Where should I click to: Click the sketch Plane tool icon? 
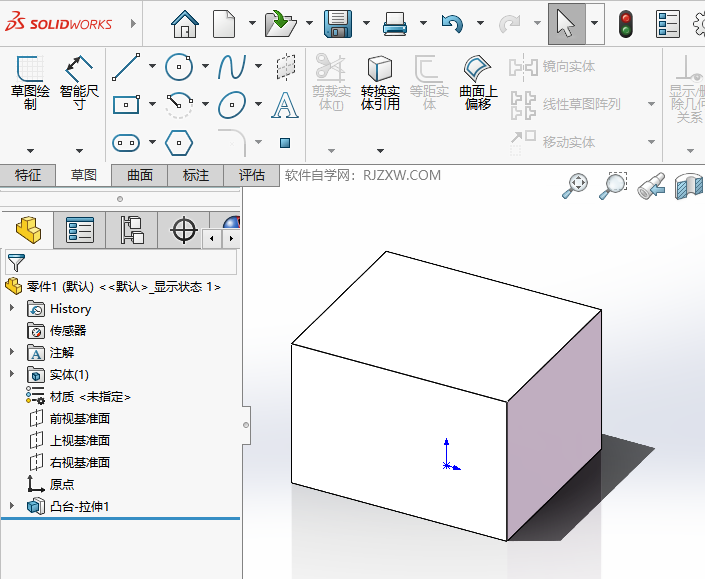pos(286,67)
